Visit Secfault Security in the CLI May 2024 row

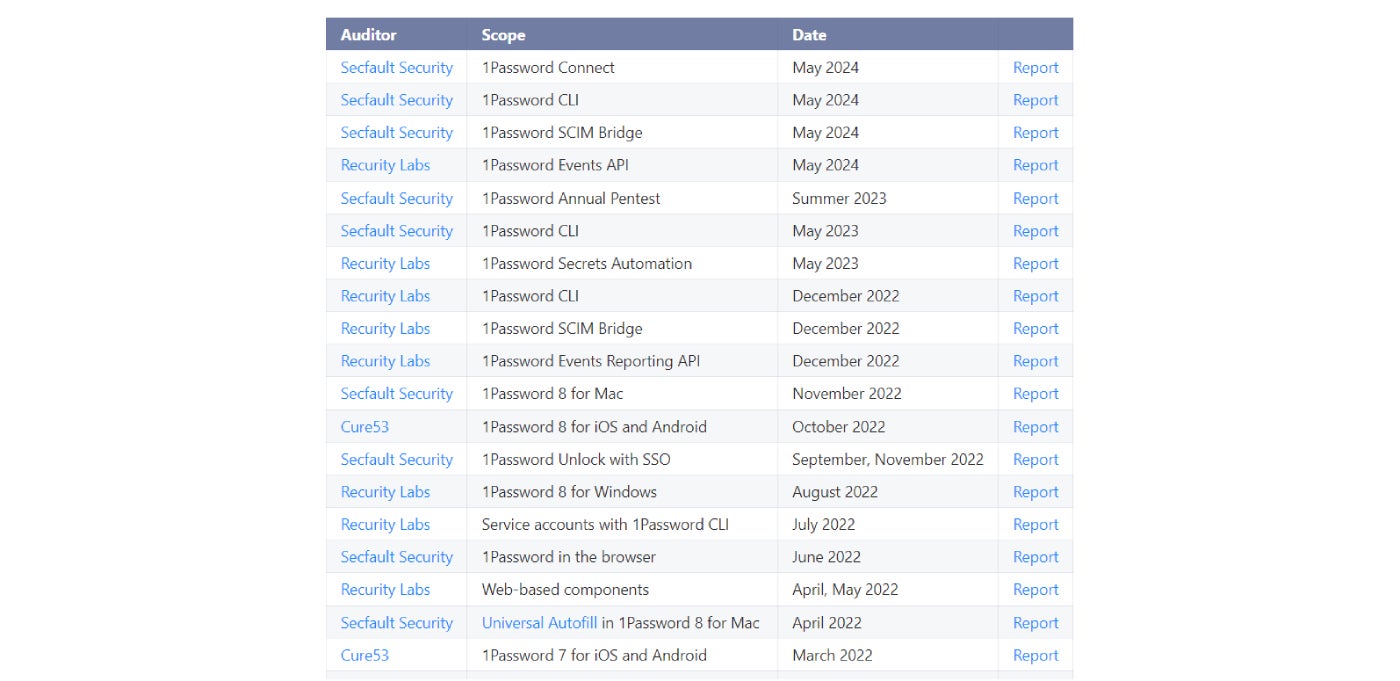(397, 100)
